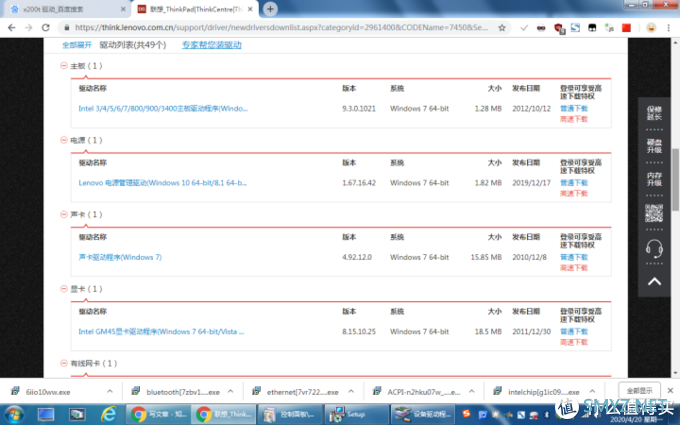Show the QR code in sidebar
Image resolution: width=680 pixels, height=425 pixels.
(654, 213)
